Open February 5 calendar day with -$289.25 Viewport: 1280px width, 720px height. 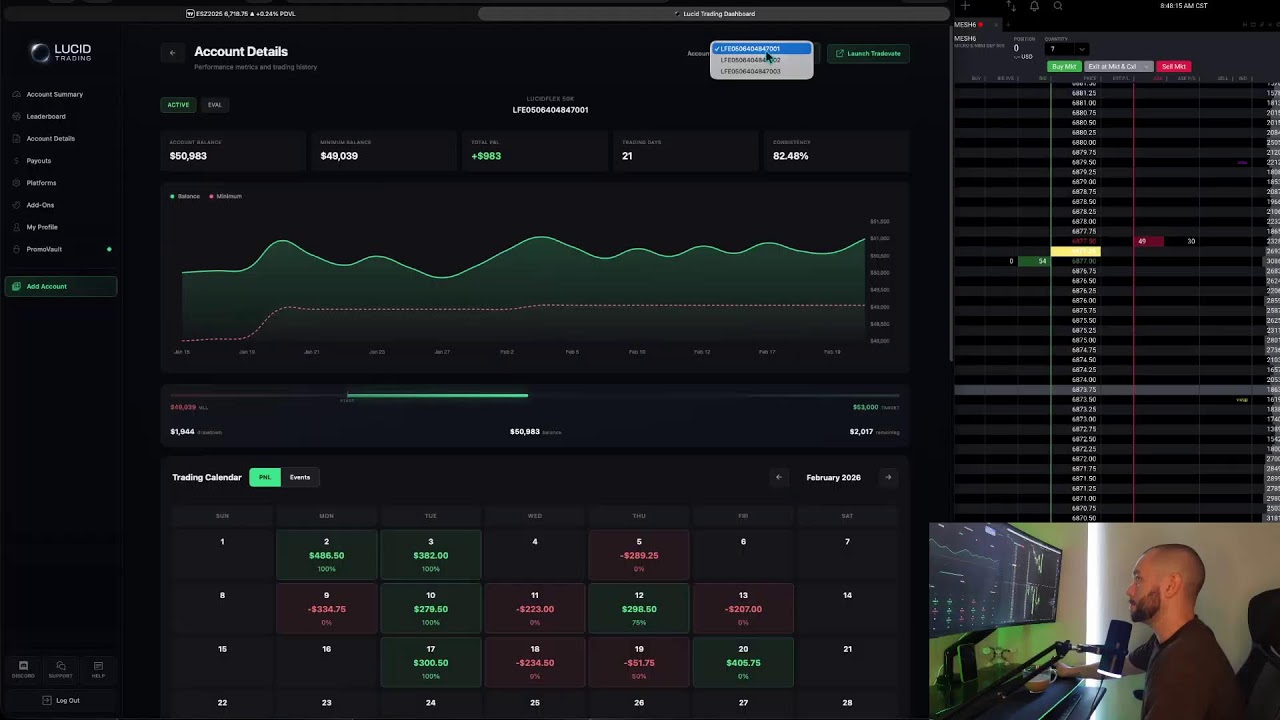[639, 555]
